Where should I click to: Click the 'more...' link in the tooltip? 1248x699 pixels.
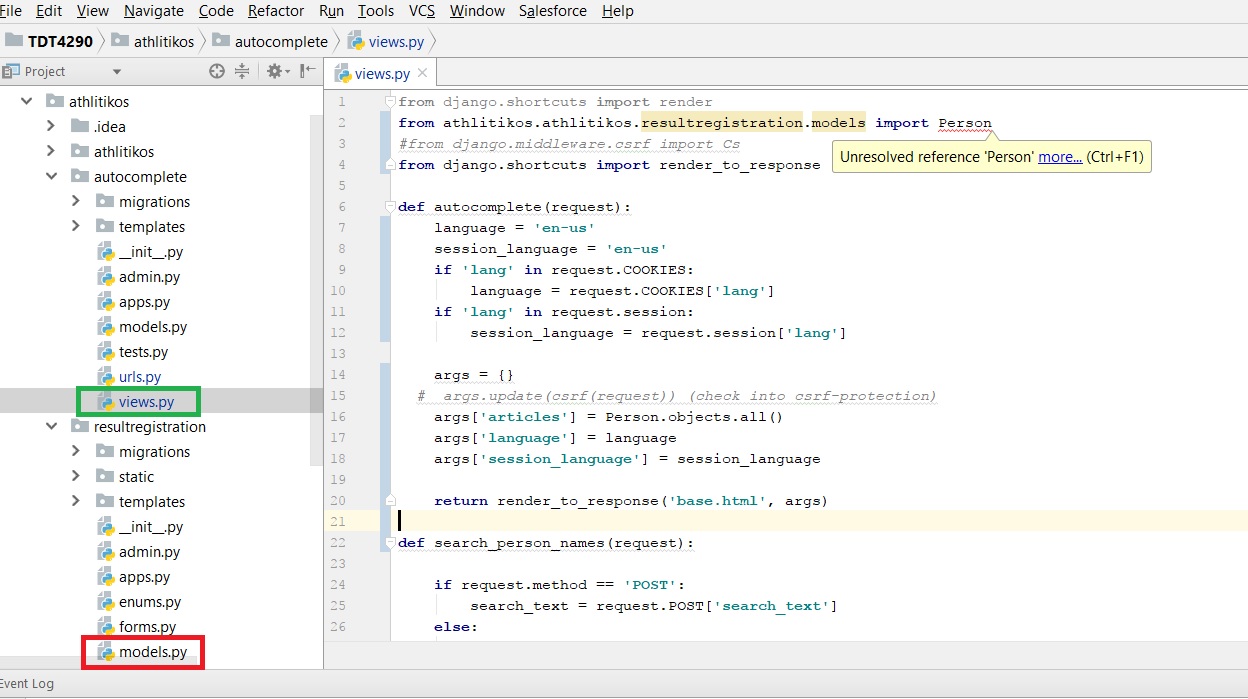point(1060,157)
